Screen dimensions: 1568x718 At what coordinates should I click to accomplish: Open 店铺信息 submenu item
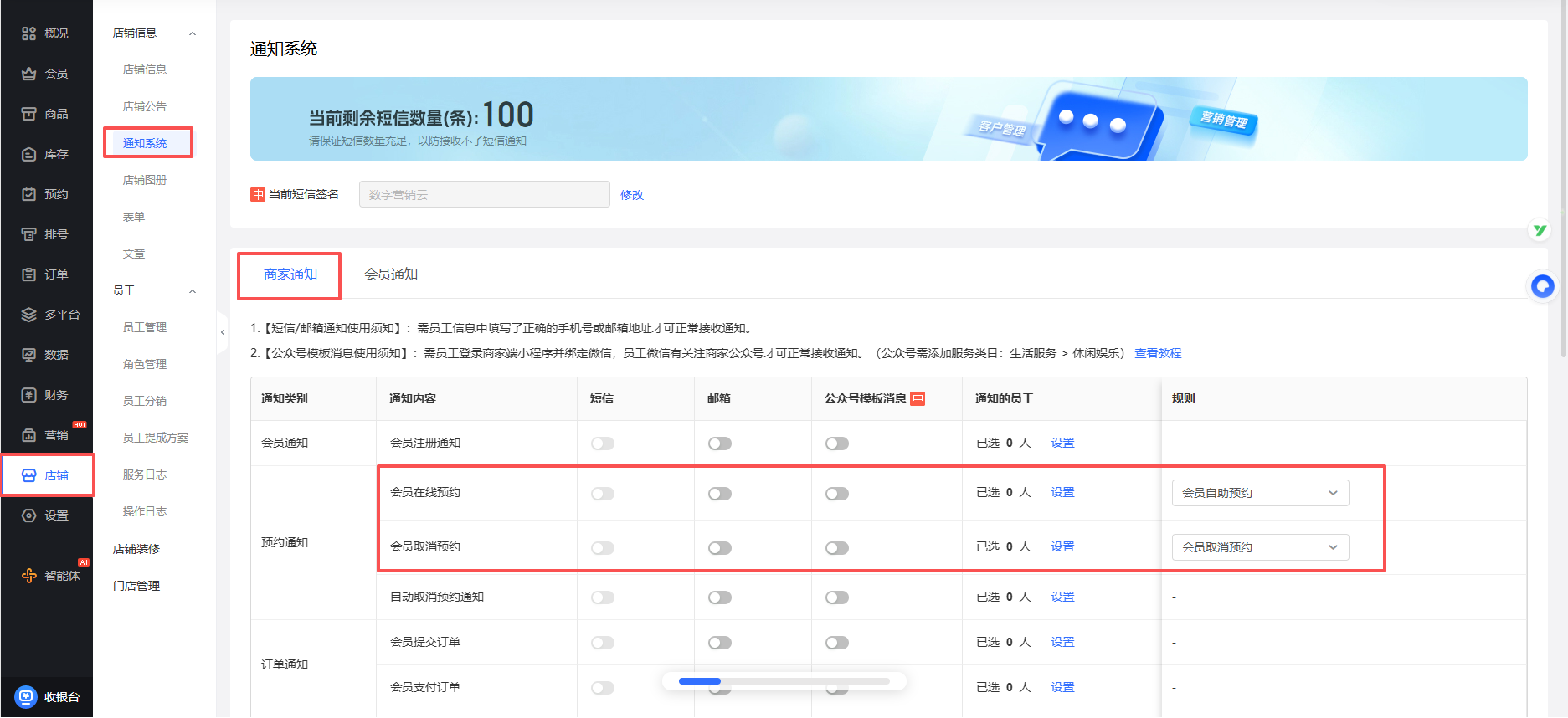coord(145,69)
